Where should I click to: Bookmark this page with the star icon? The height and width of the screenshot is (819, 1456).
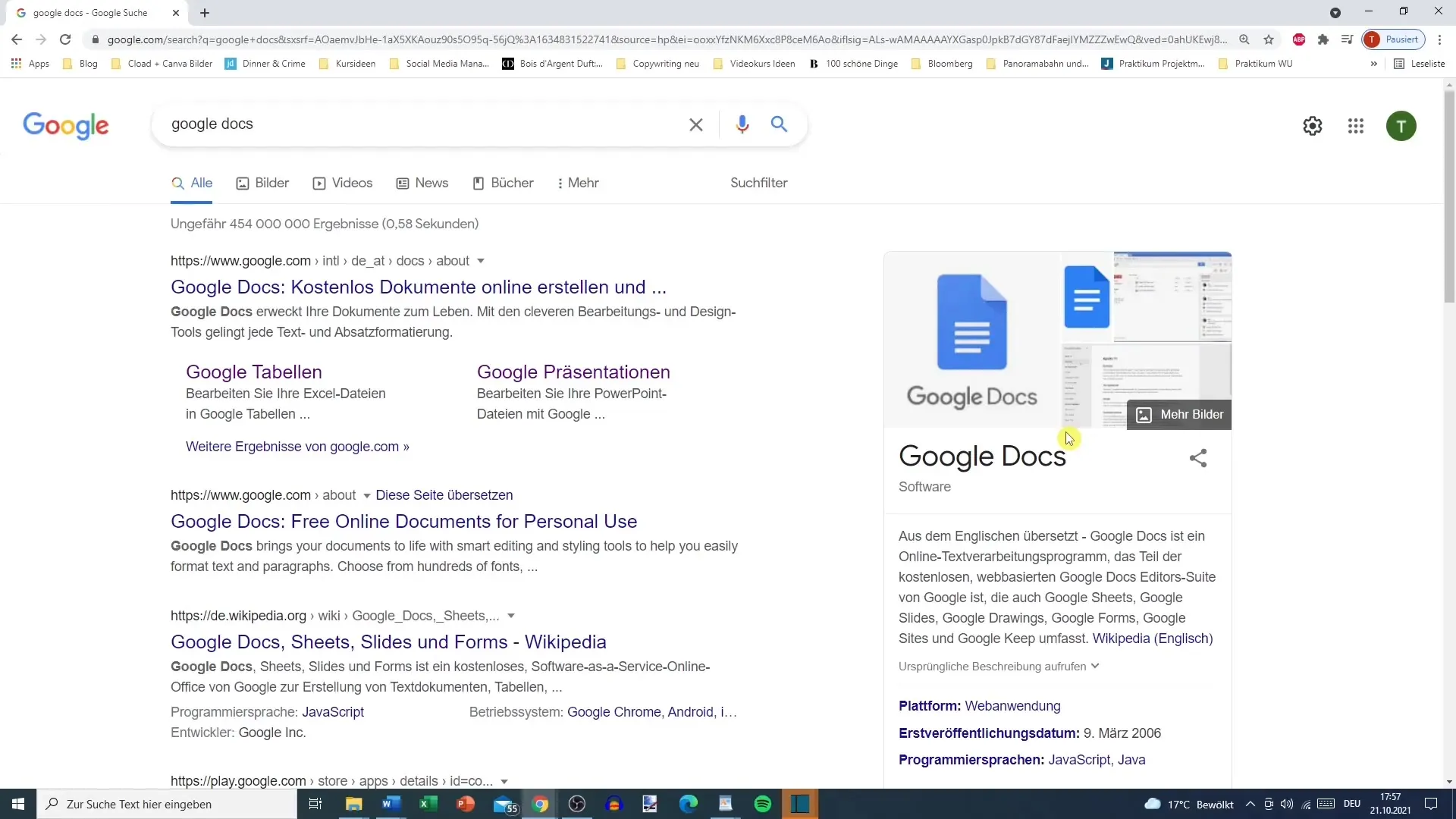point(1269,39)
